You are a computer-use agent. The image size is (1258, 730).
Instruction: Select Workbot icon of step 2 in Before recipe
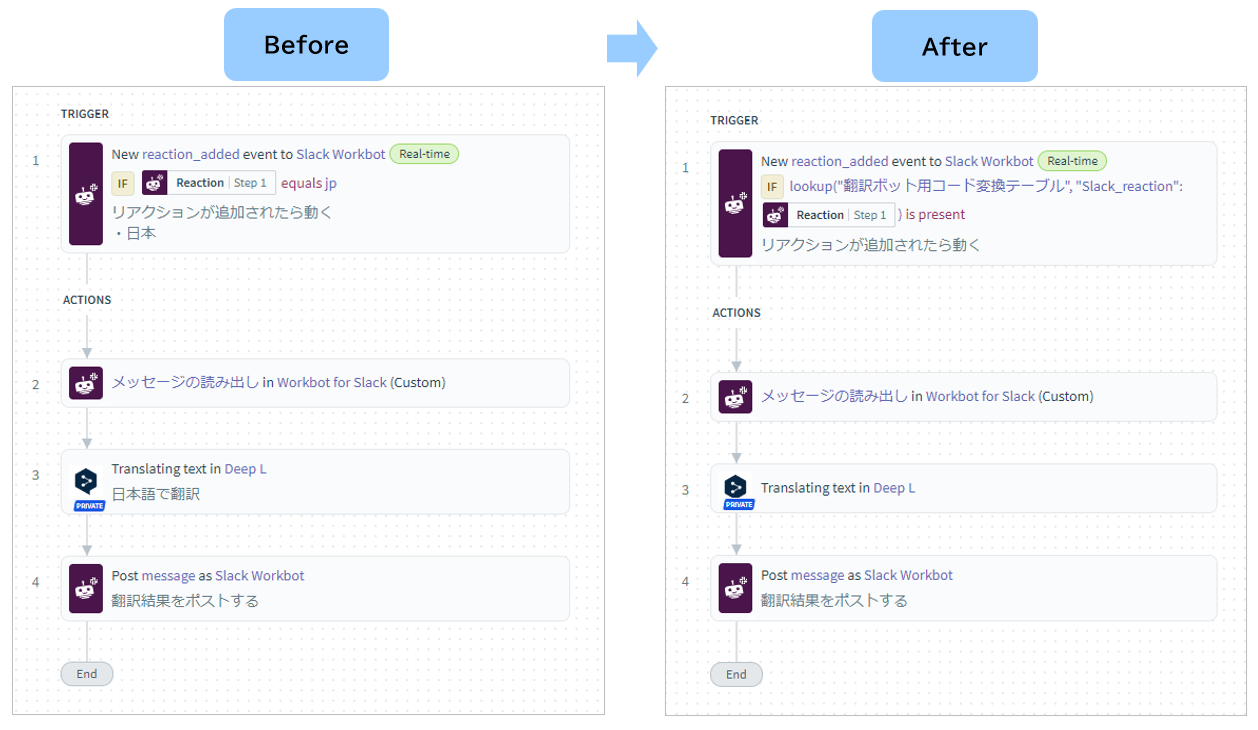pos(86,383)
